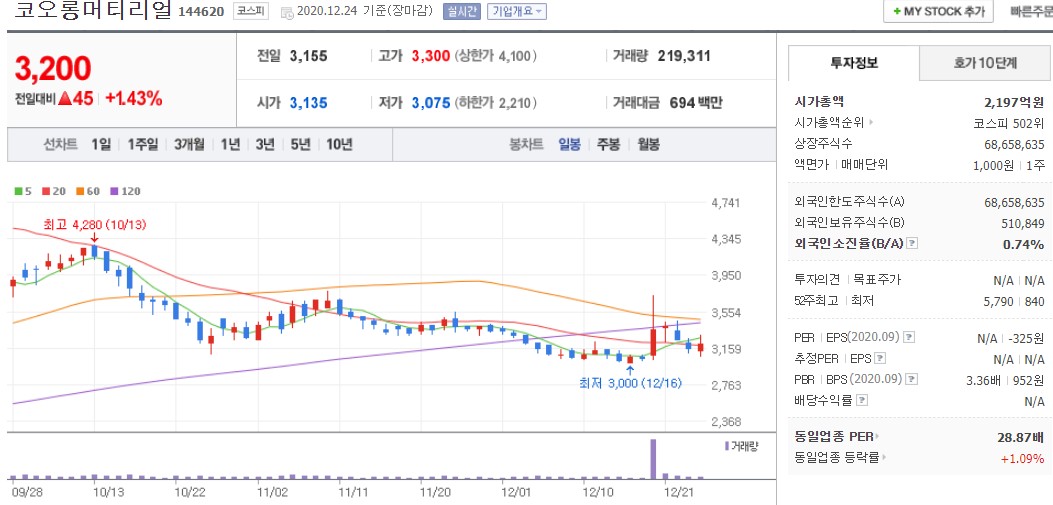Image resolution: width=1053 pixels, height=505 pixels.
Task: Click the 거래량 value 219,311
Action: click(684, 56)
